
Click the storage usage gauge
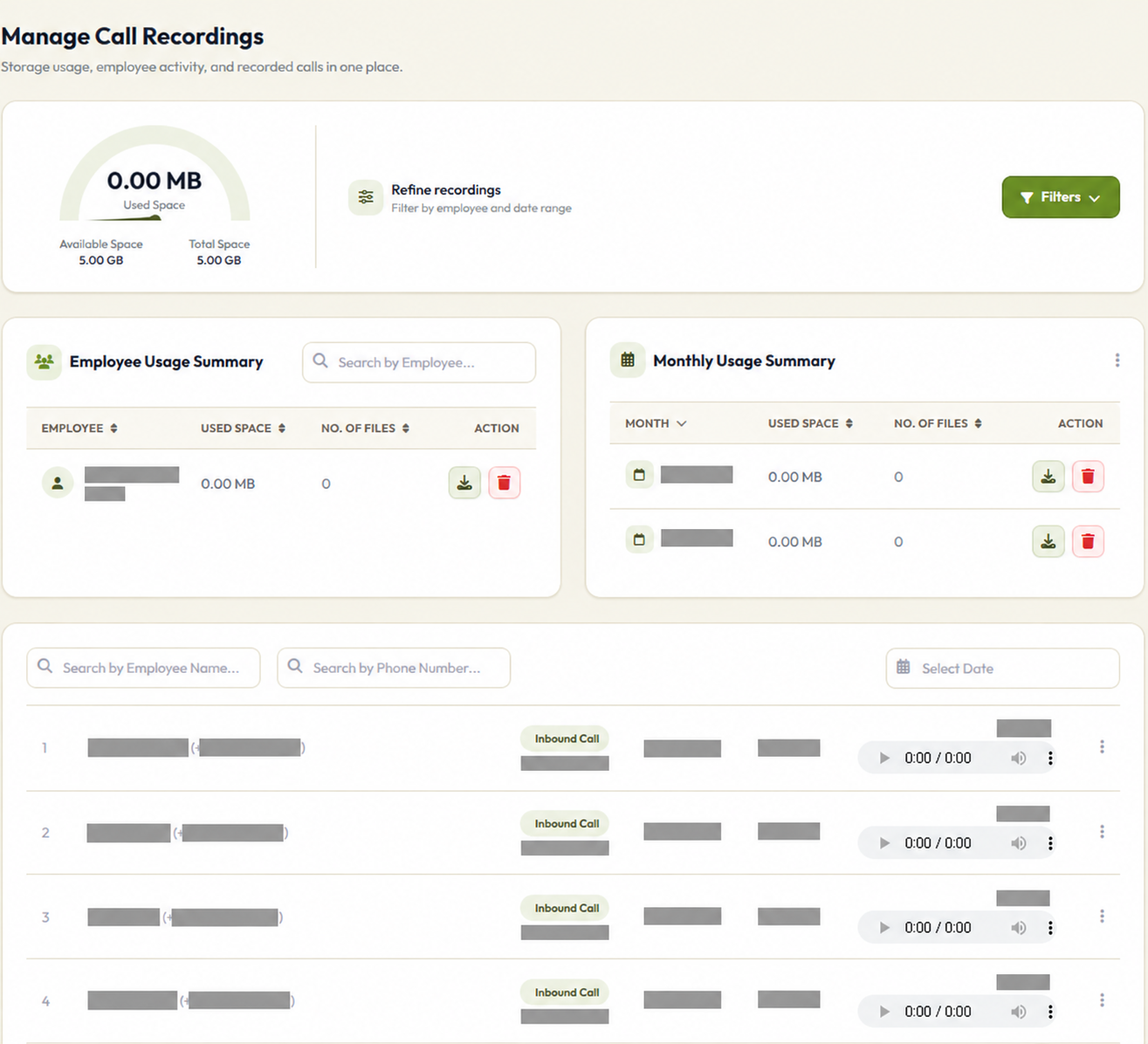[155, 174]
